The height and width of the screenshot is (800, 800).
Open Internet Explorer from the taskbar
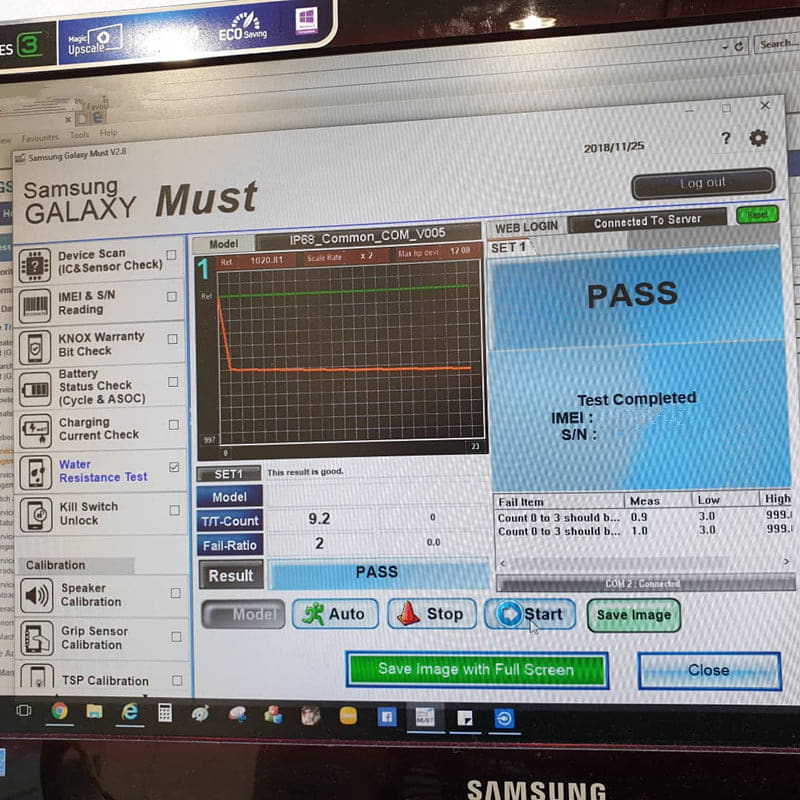tap(130, 711)
